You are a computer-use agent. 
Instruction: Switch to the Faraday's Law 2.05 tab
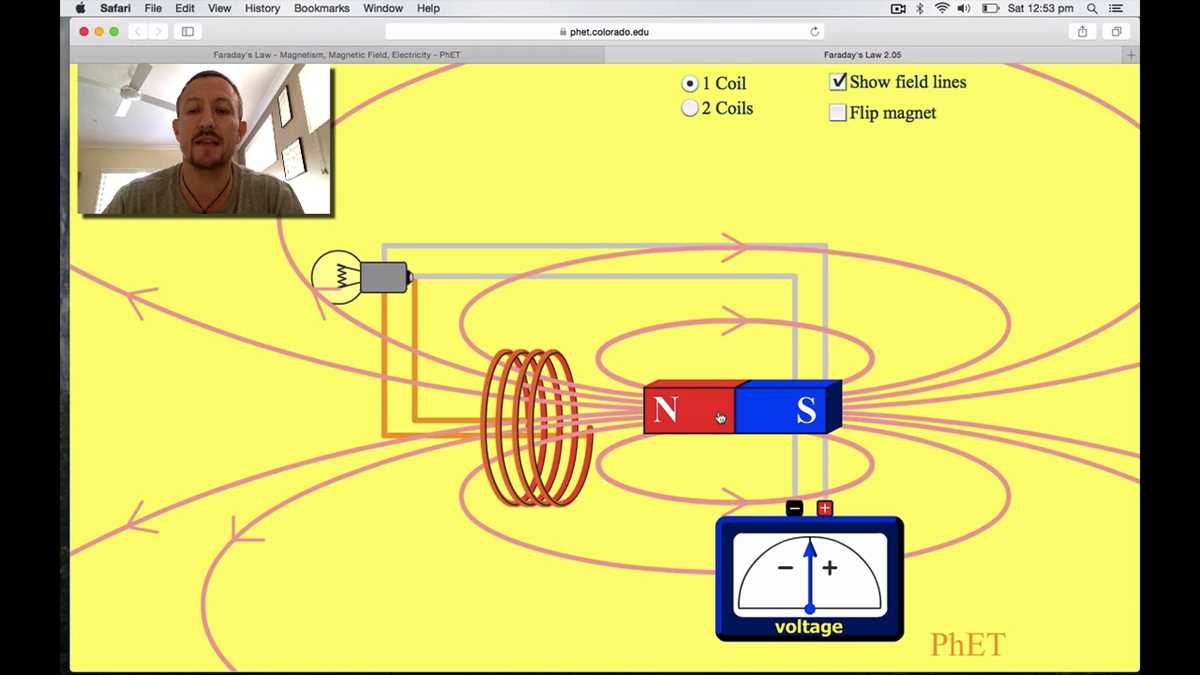pyautogui.click(x=863, y=55)
